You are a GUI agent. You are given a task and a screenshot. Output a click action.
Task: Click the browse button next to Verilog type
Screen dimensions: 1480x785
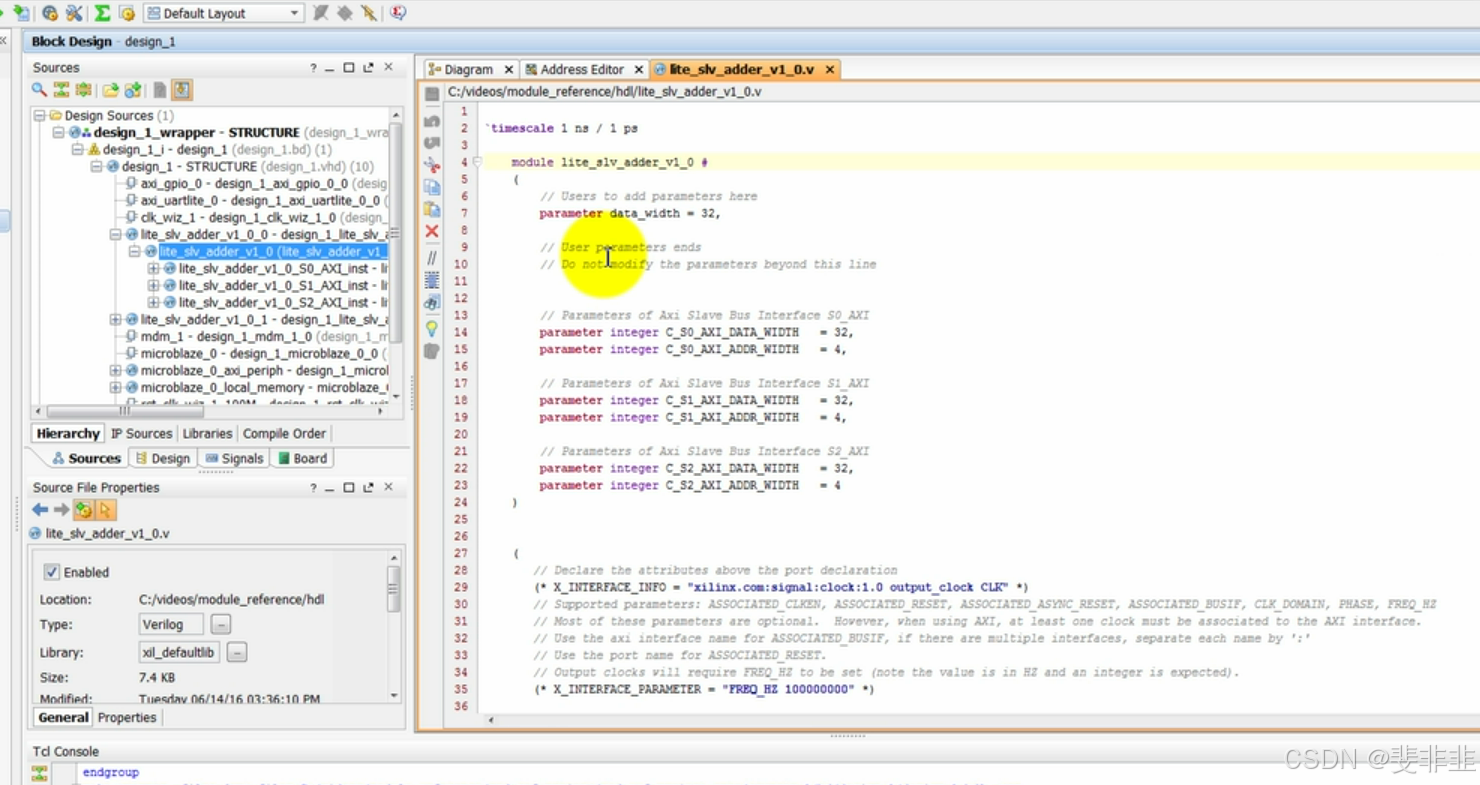tap(221, 624)
